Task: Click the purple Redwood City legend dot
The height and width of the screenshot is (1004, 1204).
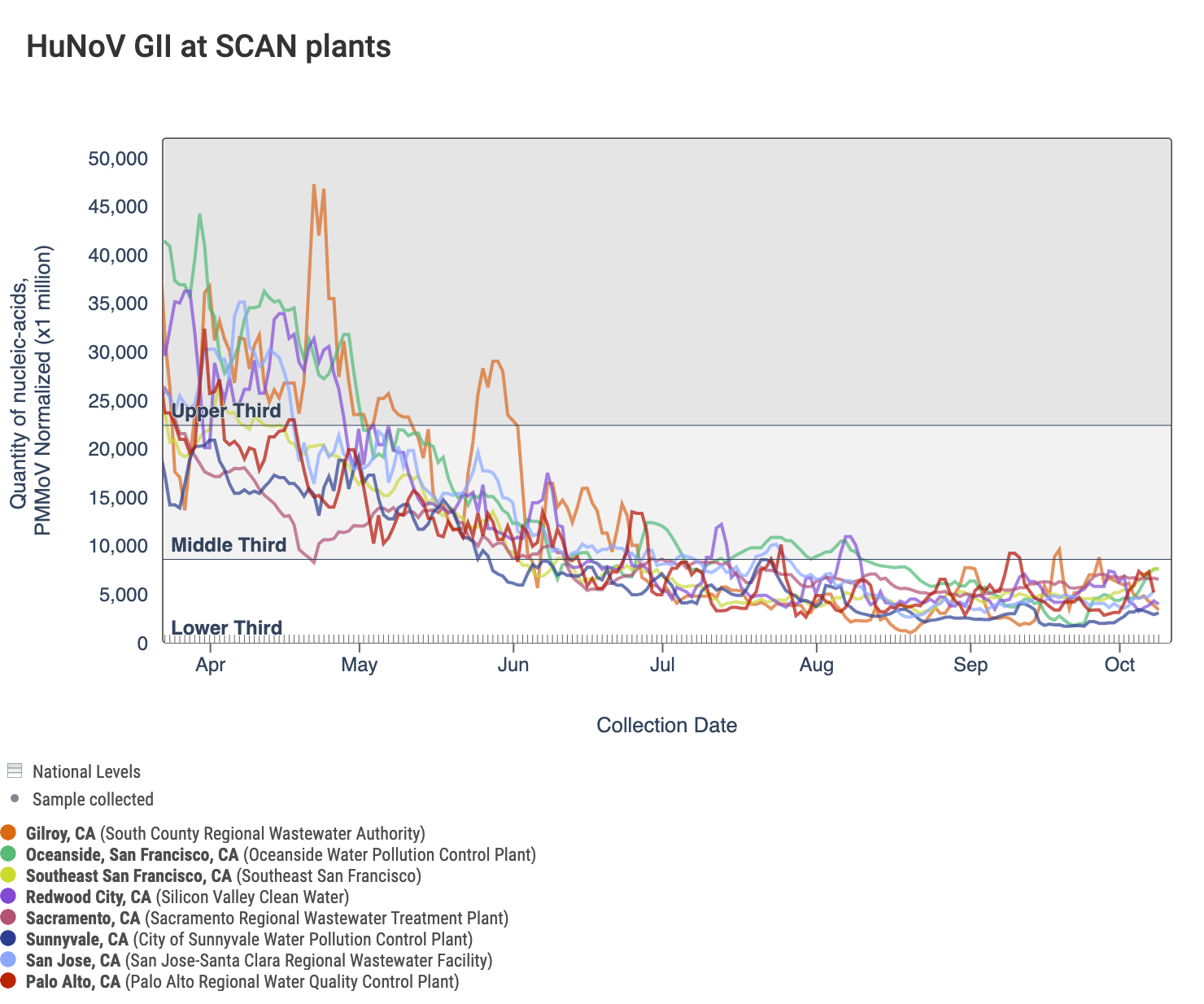Action: (9, 897)
